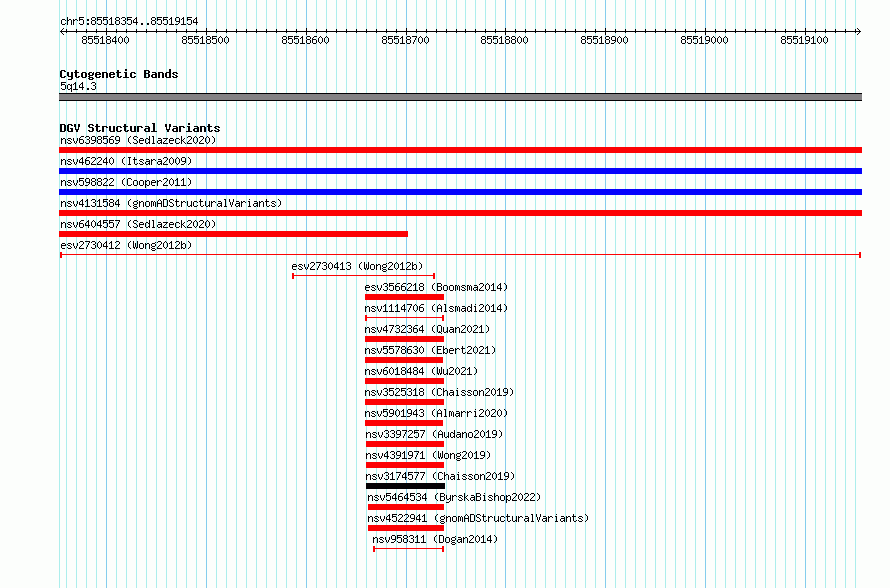Open esv2730412 (Wong2012b) label
Screen dimensions: 890x588
[126, 245]
